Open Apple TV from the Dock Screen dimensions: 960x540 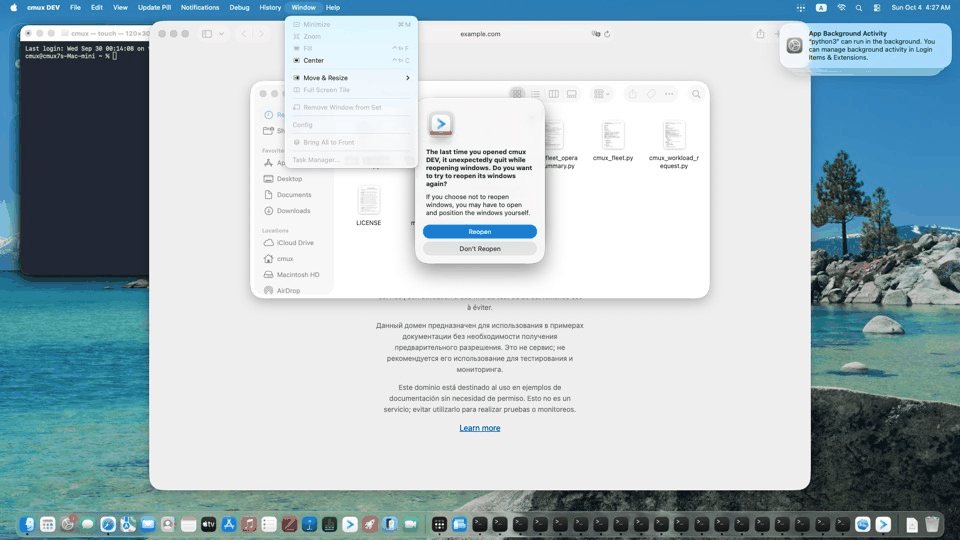pyautogui.click(x=209, y=524)
